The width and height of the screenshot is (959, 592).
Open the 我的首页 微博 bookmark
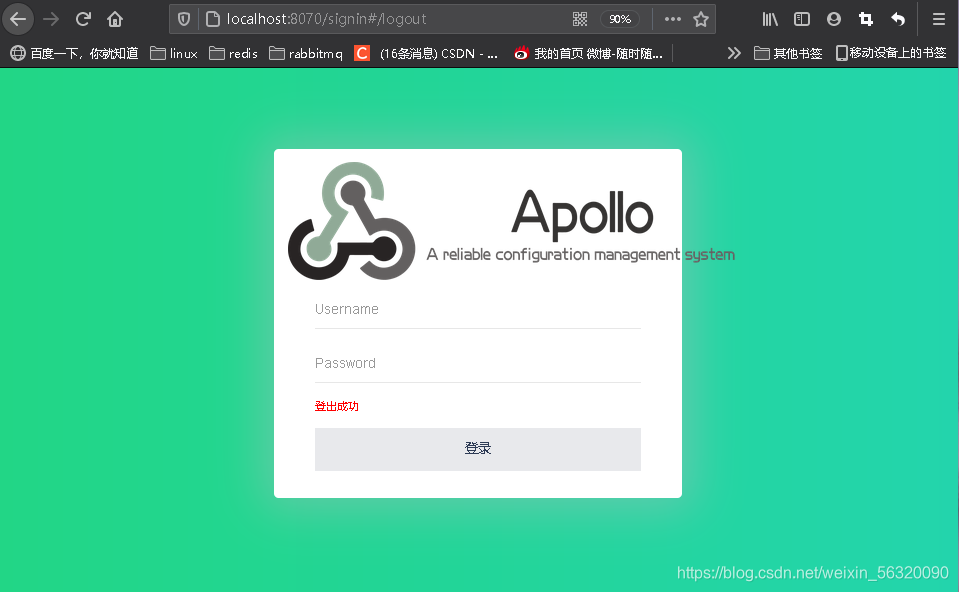click(x=588, y=54)
